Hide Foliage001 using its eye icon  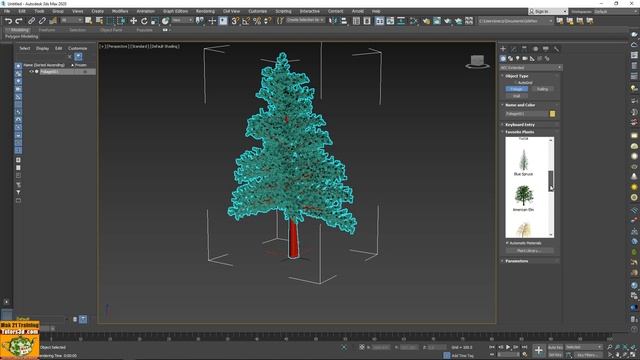tap(31, 72)
